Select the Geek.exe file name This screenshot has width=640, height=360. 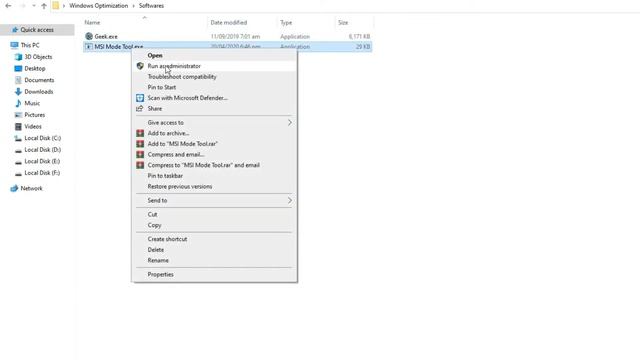tap(106, 36)
